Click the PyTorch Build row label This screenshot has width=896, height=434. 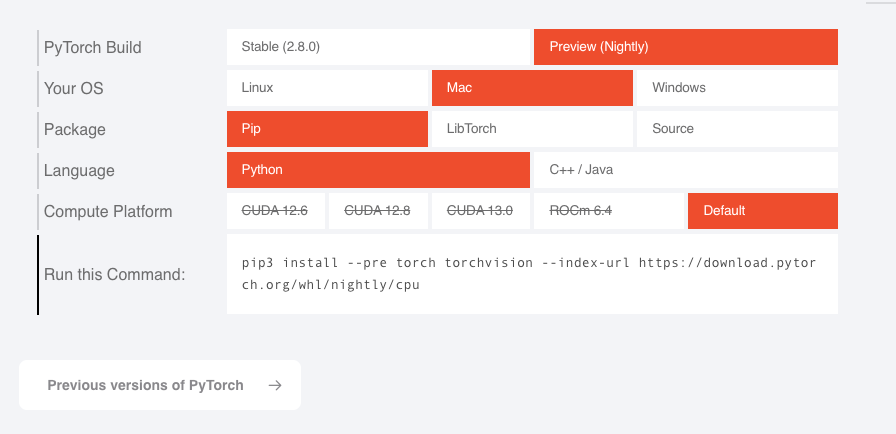pyautogui.click(x=93, y=48)
